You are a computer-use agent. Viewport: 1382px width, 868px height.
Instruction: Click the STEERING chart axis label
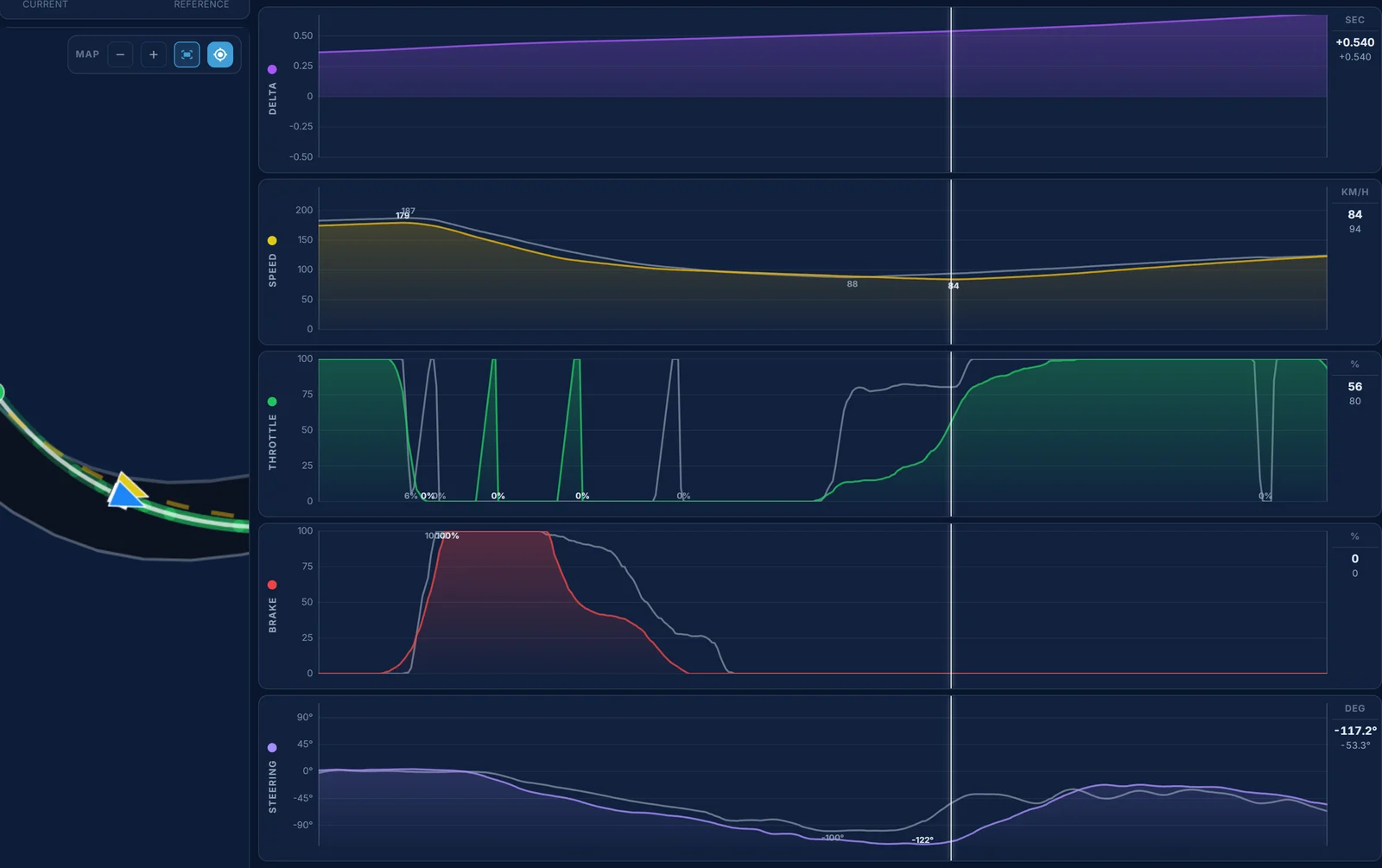tap(273, 787)
